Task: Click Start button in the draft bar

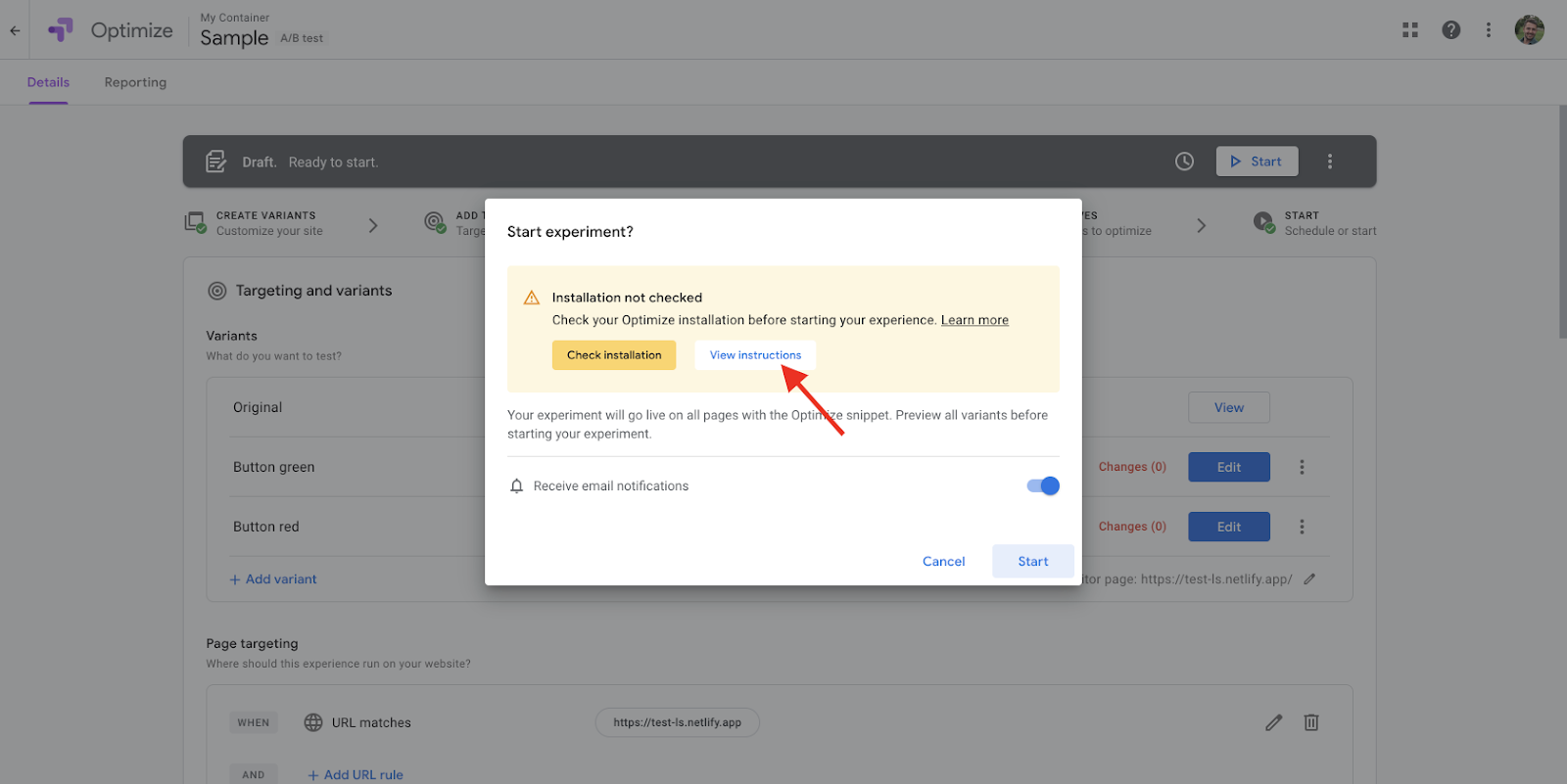Action: pos(1258,161)
